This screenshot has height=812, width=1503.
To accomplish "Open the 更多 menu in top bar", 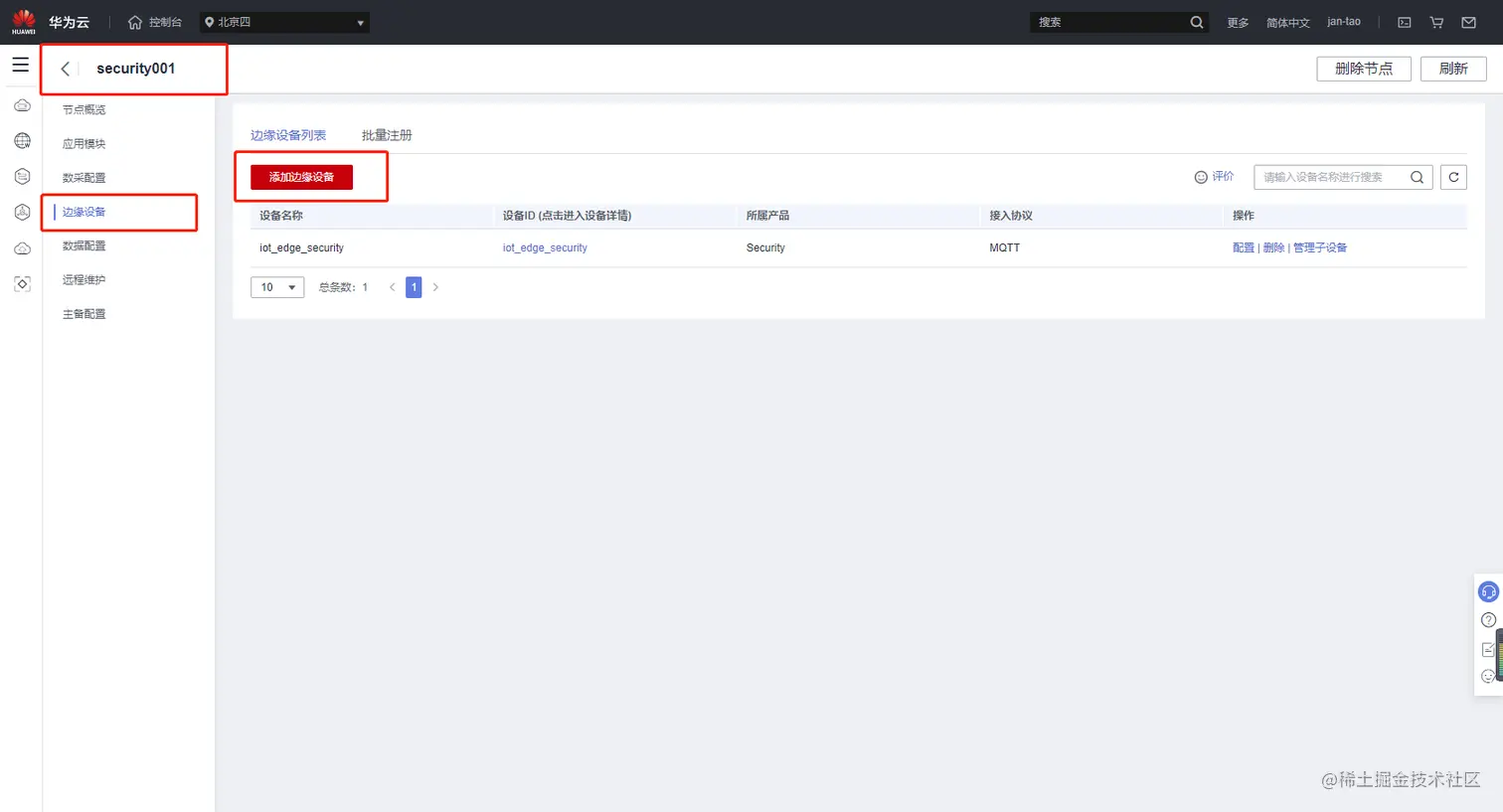I will [x=1238, y=23].
